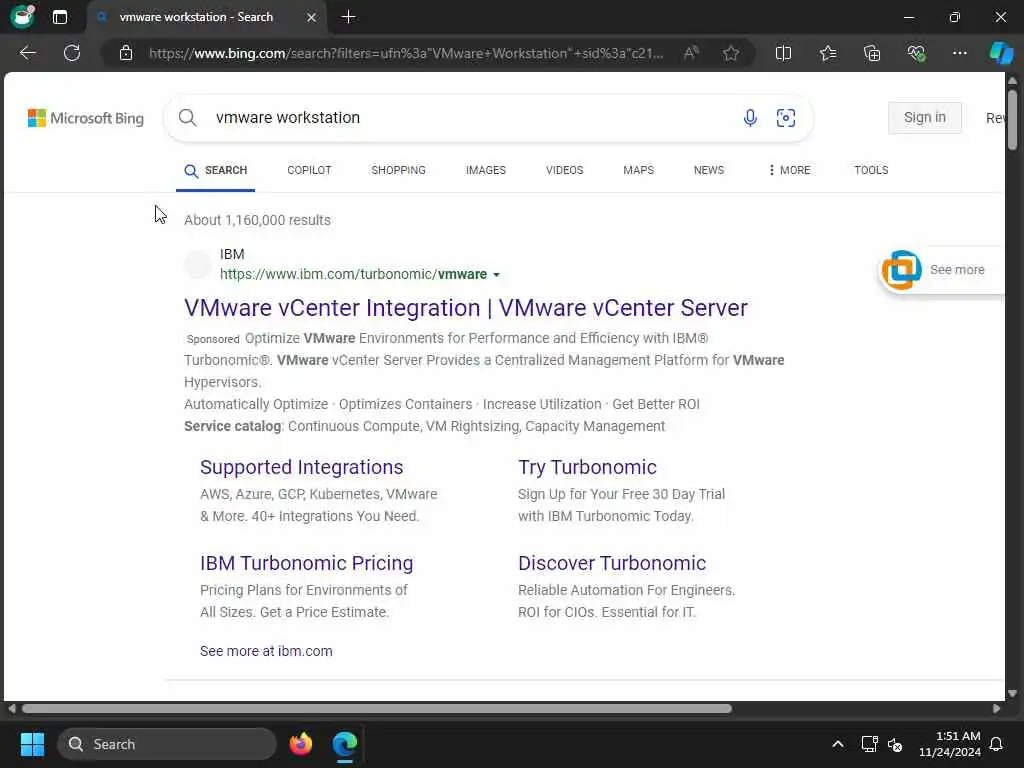1024x768 pixels.
Task: Open VMware vCenter Integration result link
Action: 466,308
